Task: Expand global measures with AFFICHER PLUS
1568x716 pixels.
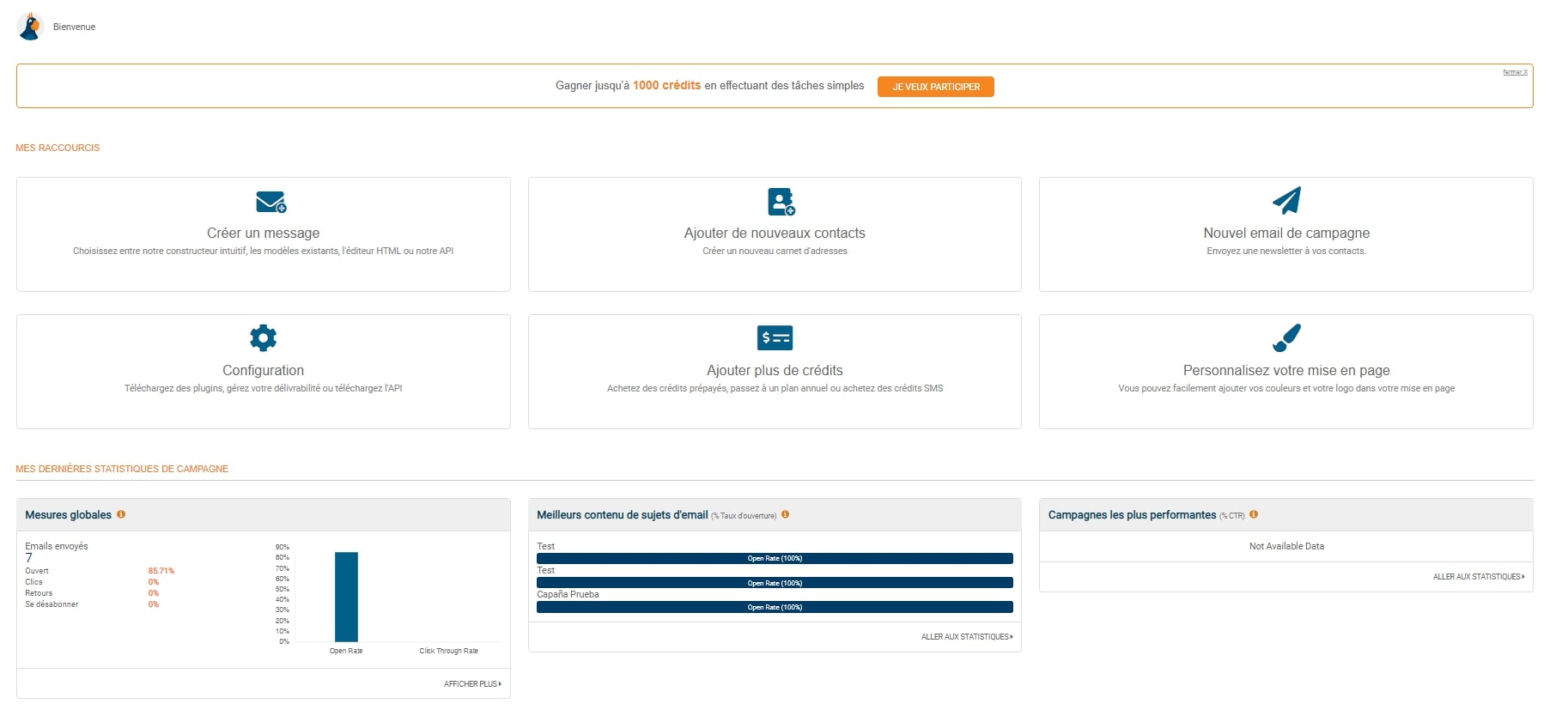Action: coord(472,684)
